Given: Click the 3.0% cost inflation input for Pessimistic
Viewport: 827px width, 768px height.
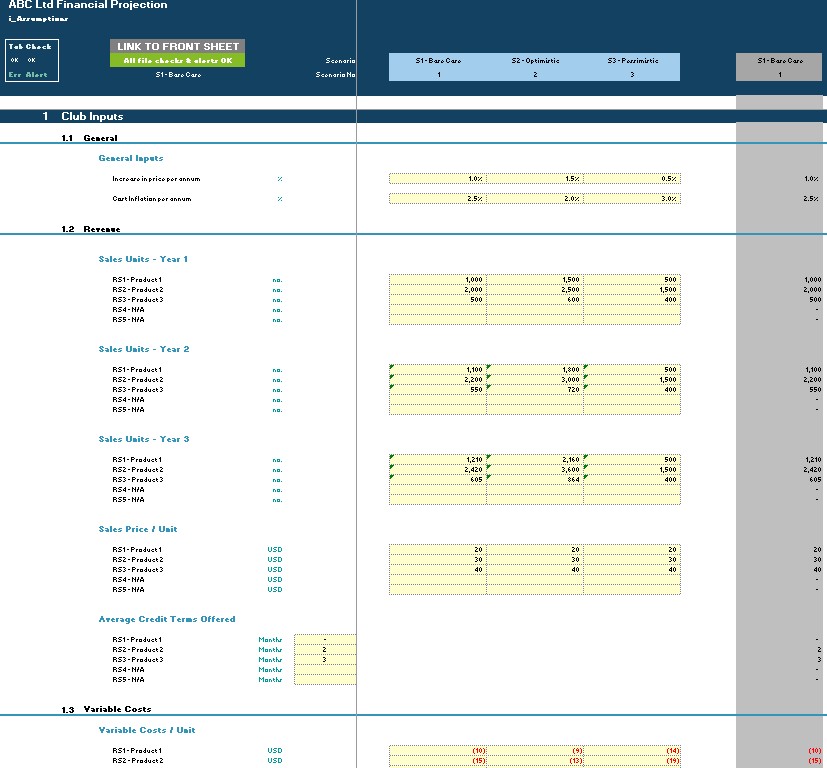Looking at the screenshot, I should (632, 199).
